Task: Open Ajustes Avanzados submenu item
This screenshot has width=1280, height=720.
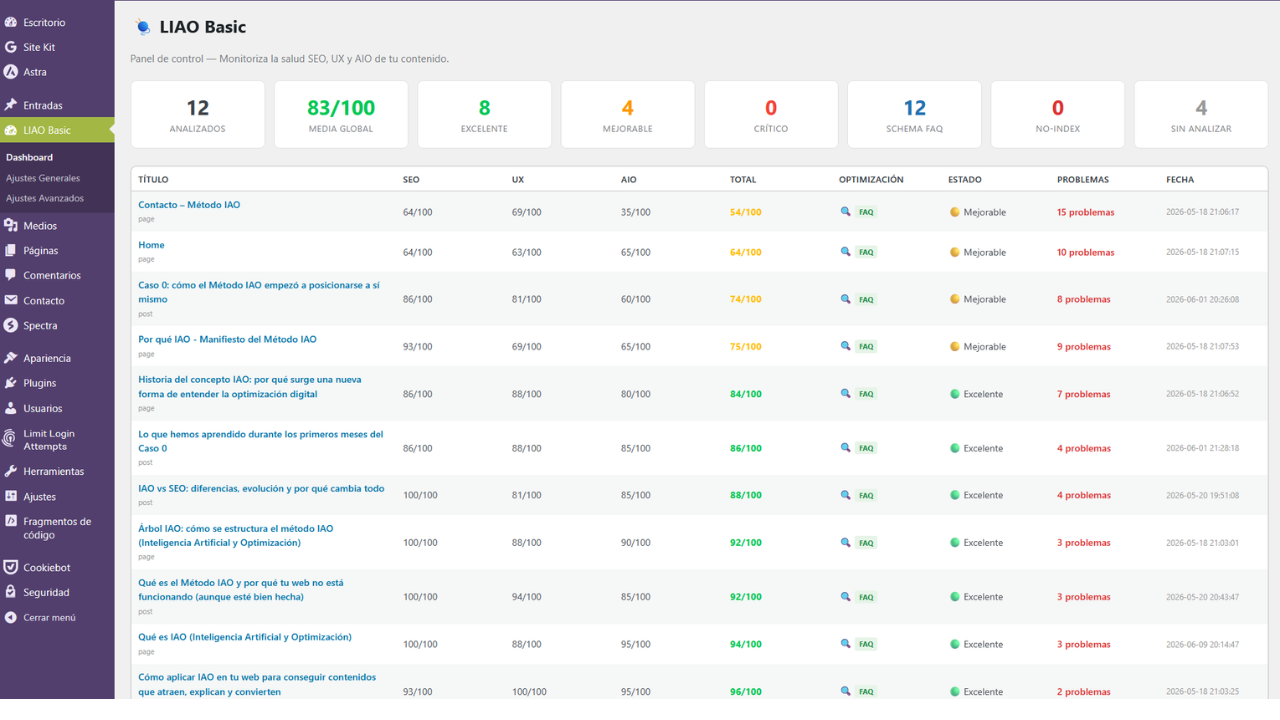Action: 45,198
